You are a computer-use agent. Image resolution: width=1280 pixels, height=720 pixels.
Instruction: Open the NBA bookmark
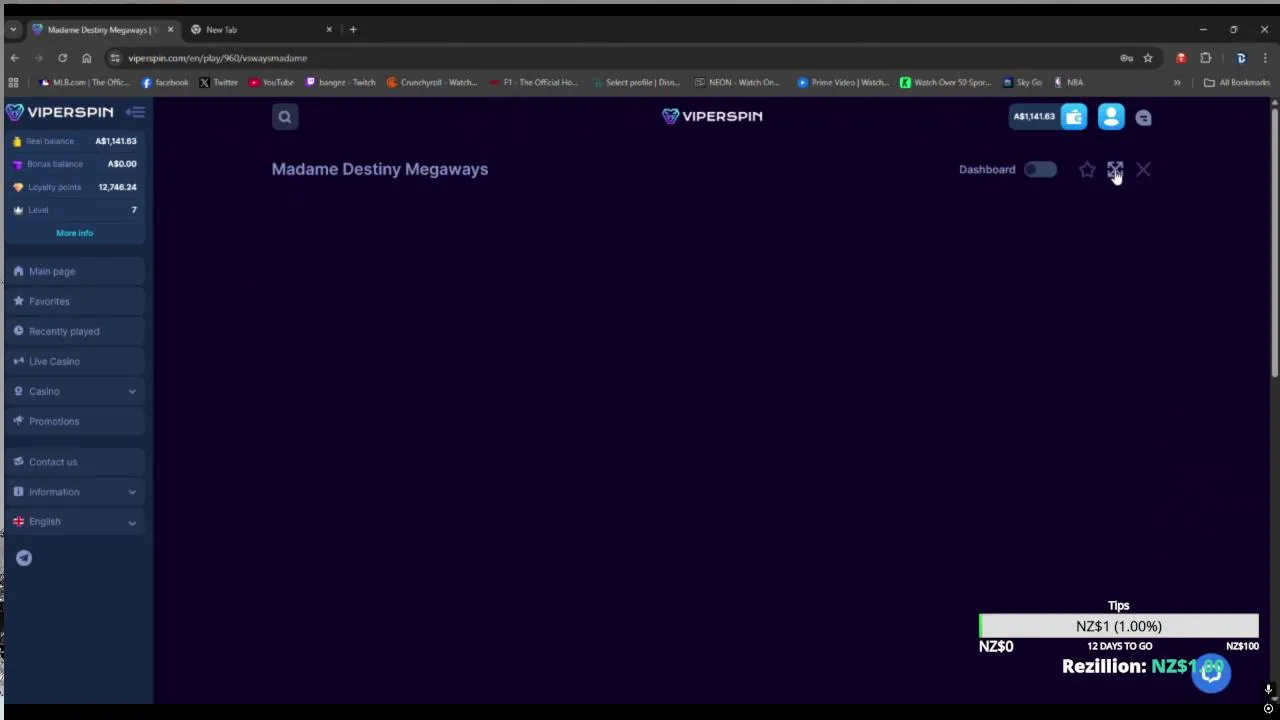point(1069,83)
